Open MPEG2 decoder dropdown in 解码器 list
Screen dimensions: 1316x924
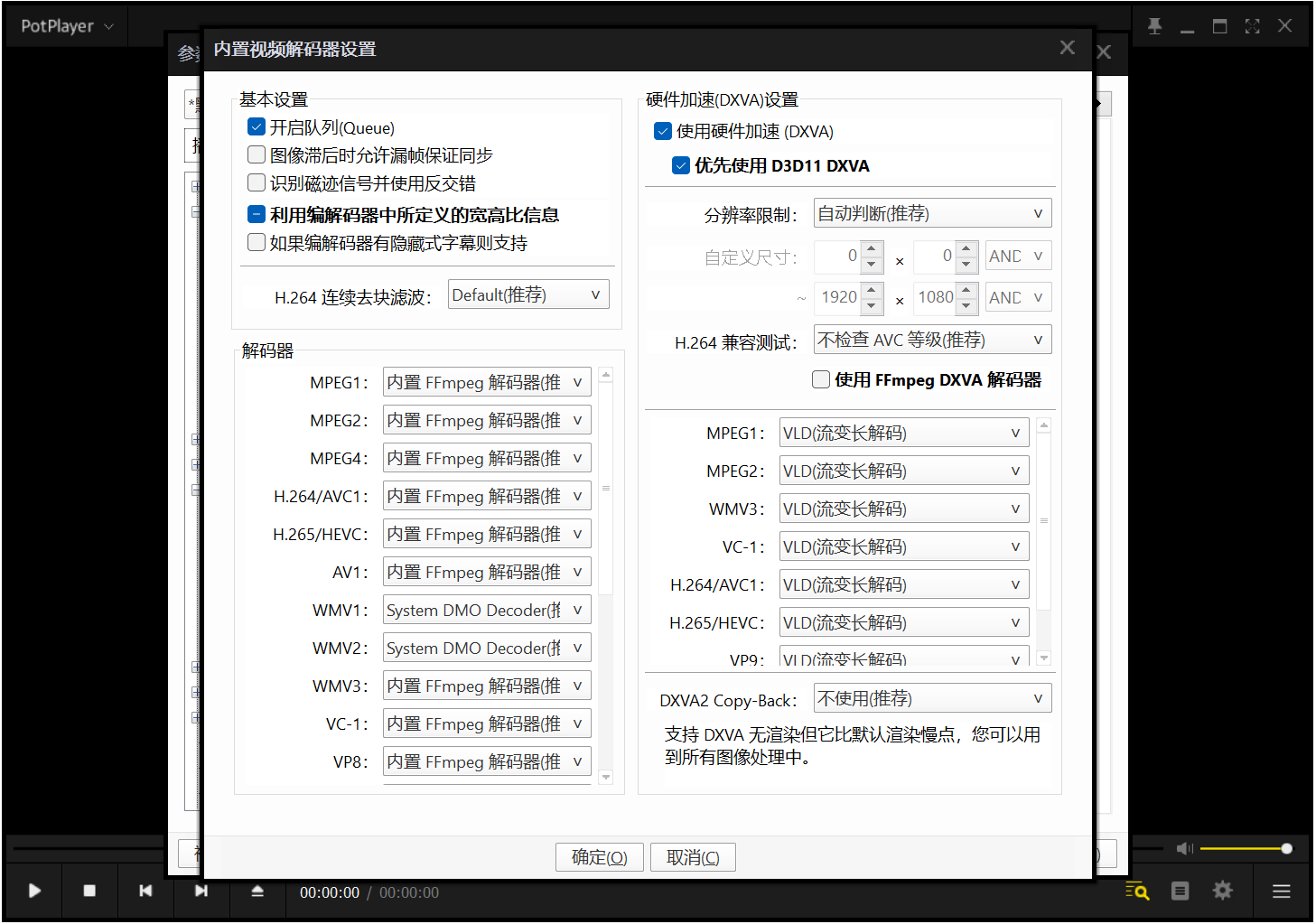point(487,420)
